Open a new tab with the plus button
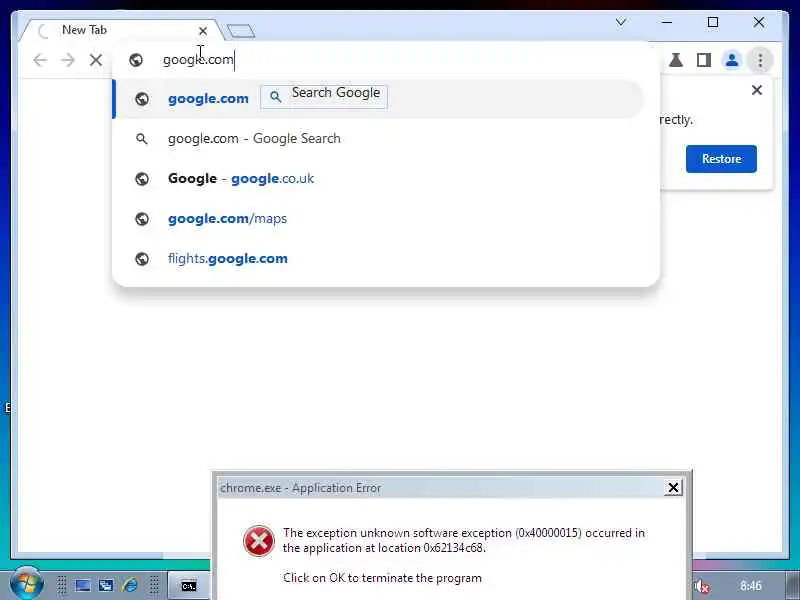Viewport: 800px width, 600px height. click(x=241, y=31)
